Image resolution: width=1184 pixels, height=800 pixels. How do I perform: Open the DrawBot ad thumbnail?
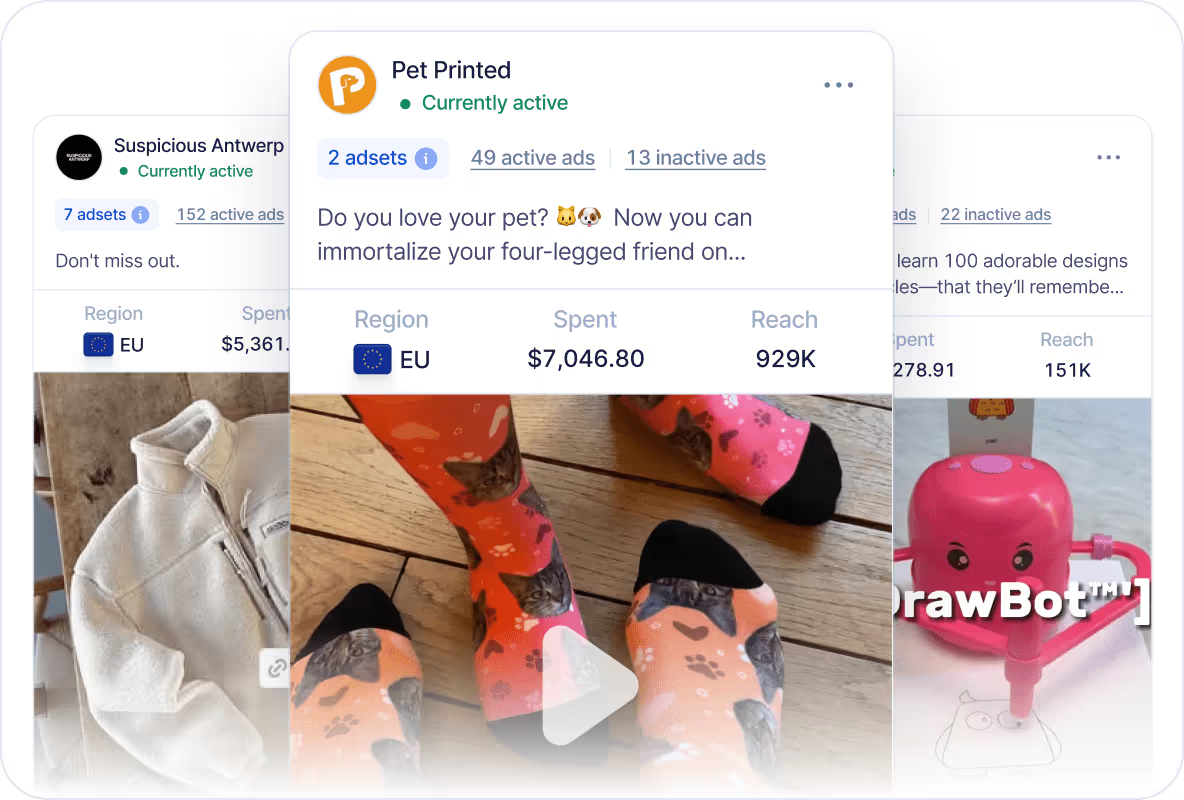(x=1022, y=597)
